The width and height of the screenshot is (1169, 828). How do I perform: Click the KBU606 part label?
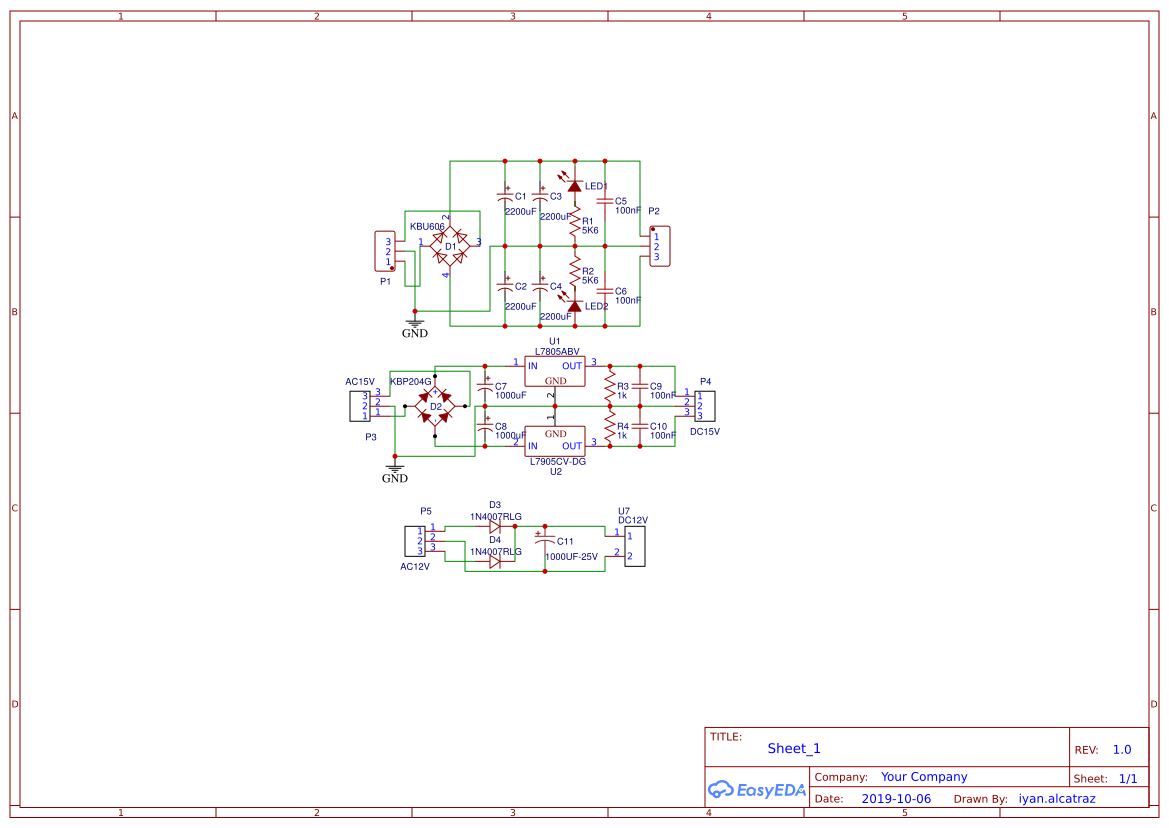(x=427, y=227)
